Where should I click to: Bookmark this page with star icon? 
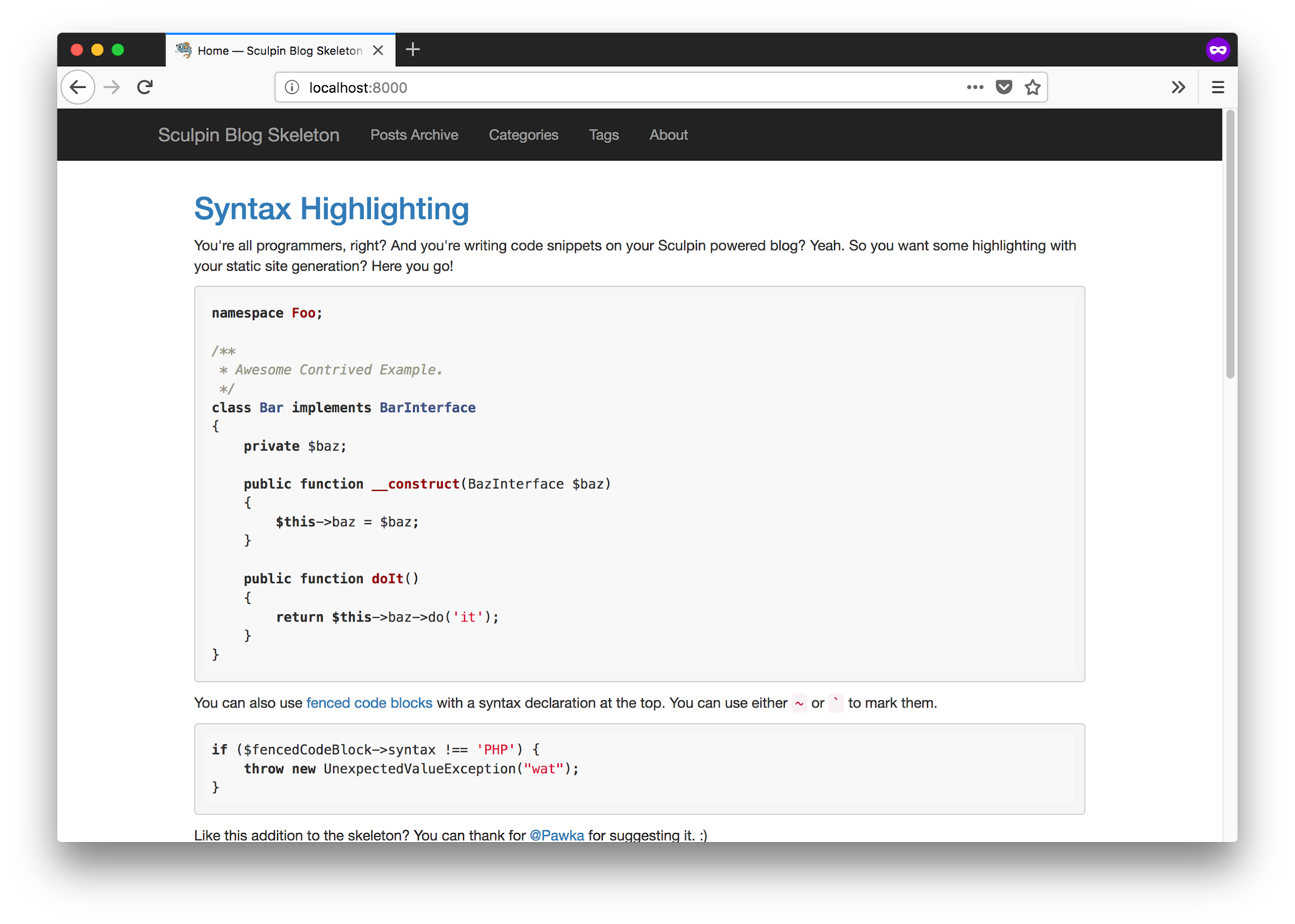coord(1032,87)
